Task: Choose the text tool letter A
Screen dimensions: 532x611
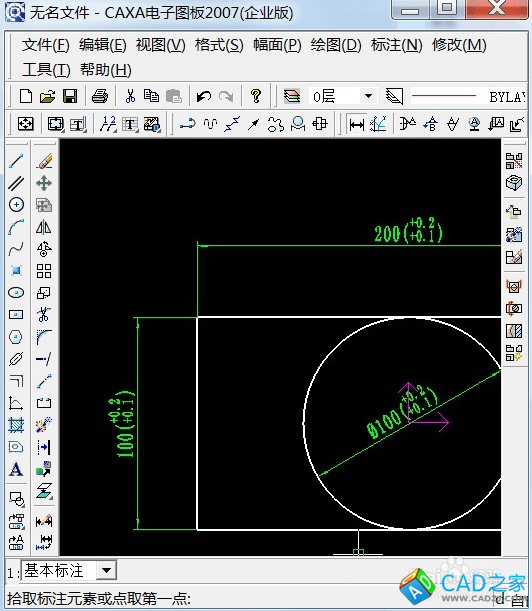Action: 16,470
